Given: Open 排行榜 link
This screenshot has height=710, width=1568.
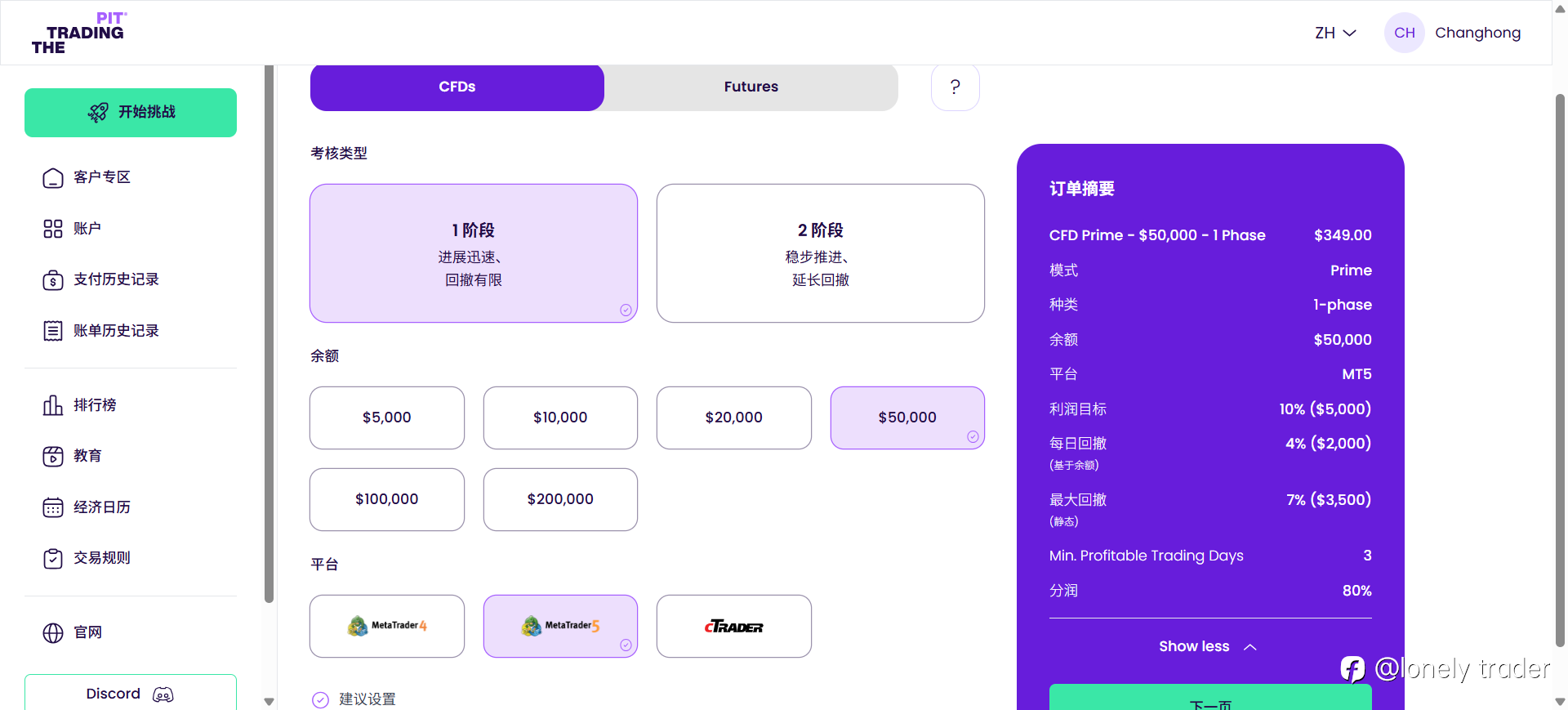Looking at the screenshot, I should 95,405.
